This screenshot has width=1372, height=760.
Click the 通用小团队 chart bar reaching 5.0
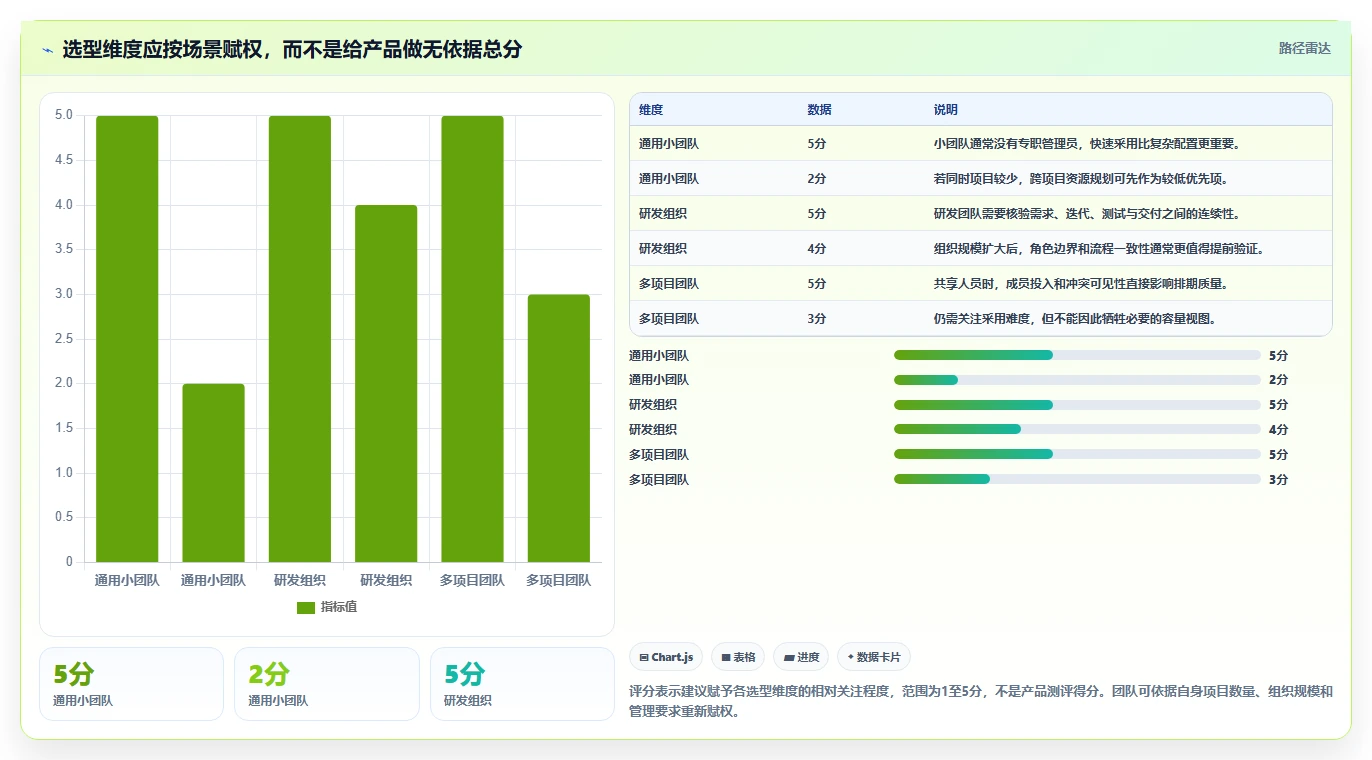[x=127, y=339]
